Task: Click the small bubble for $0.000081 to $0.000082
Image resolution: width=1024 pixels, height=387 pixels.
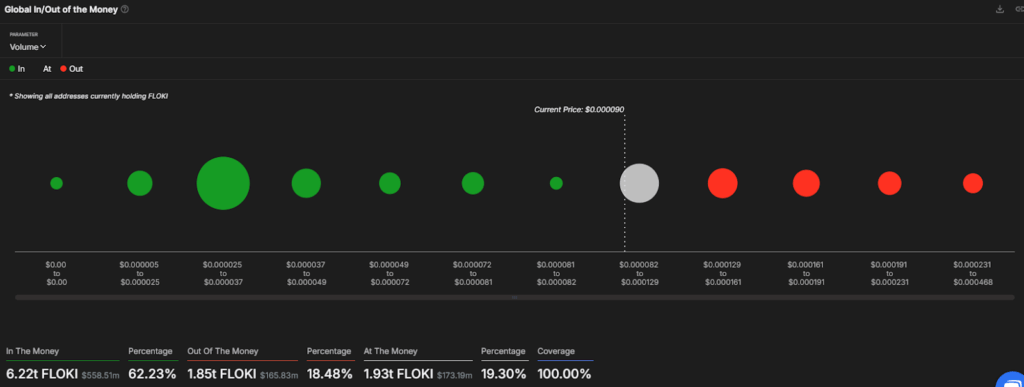Action: 556,183
